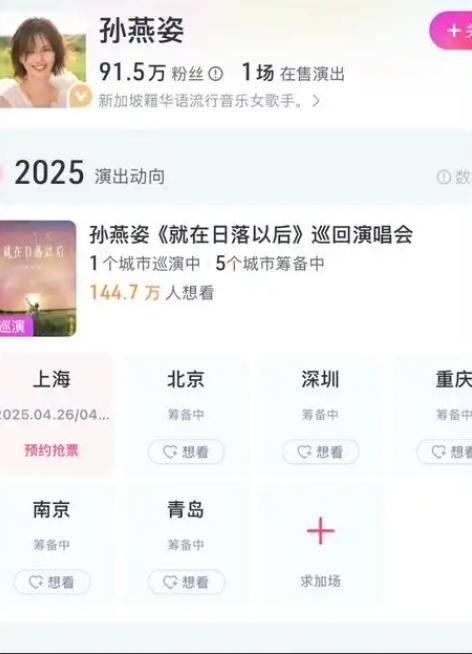
Task: Toggle 想看 for 重庆 city
Action: point(445,452)
